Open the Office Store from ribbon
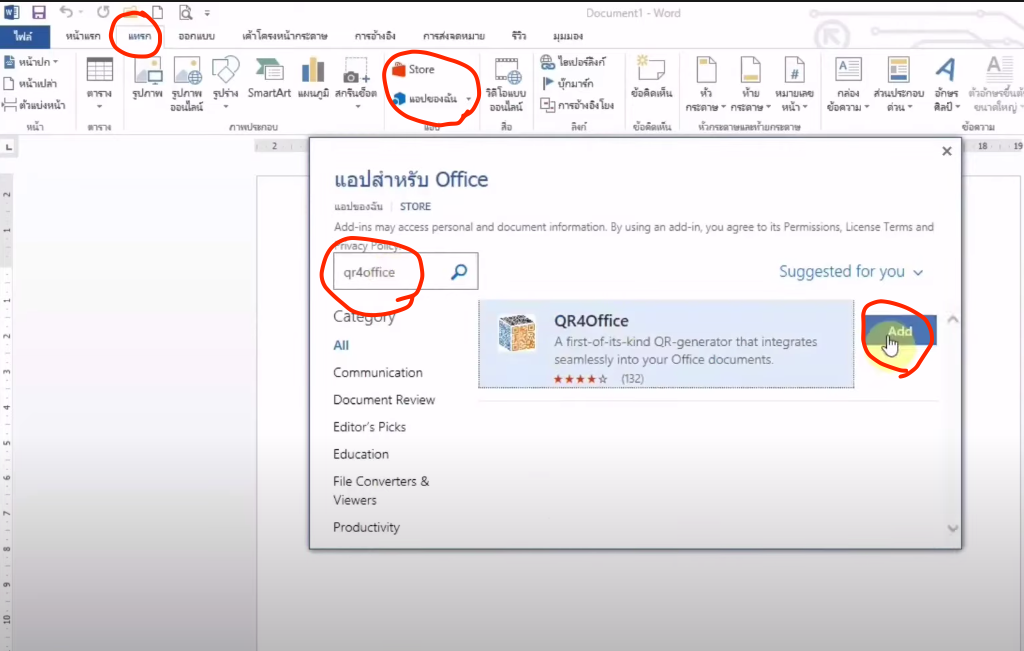 click(413, 69)
